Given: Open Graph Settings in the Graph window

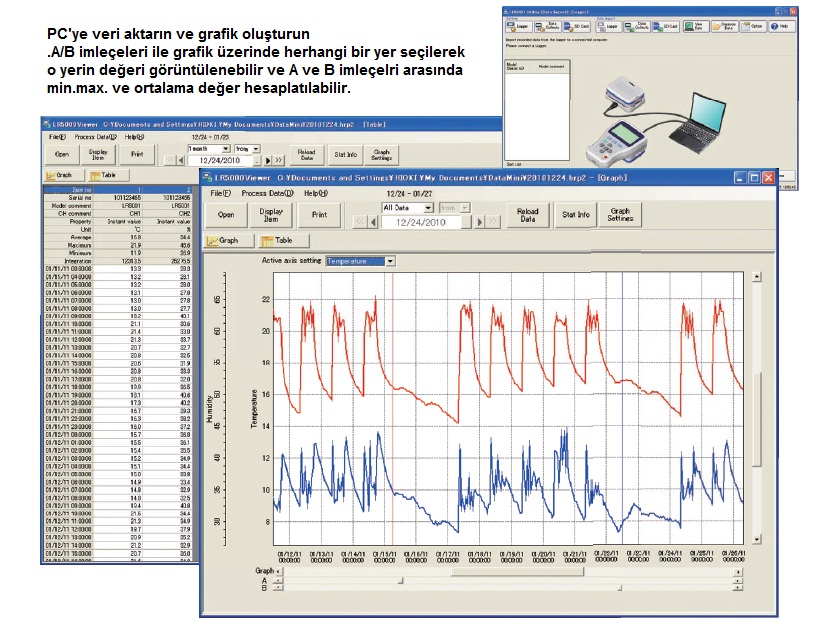Looking at the screenshot, I should coord(620,213).
